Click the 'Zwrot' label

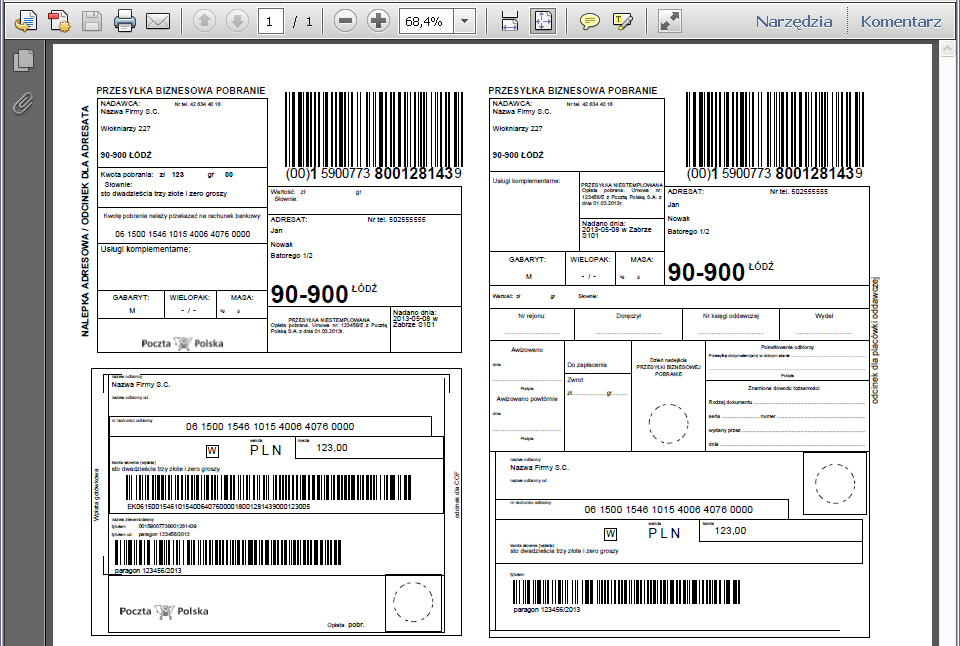(x=575, y=380)
